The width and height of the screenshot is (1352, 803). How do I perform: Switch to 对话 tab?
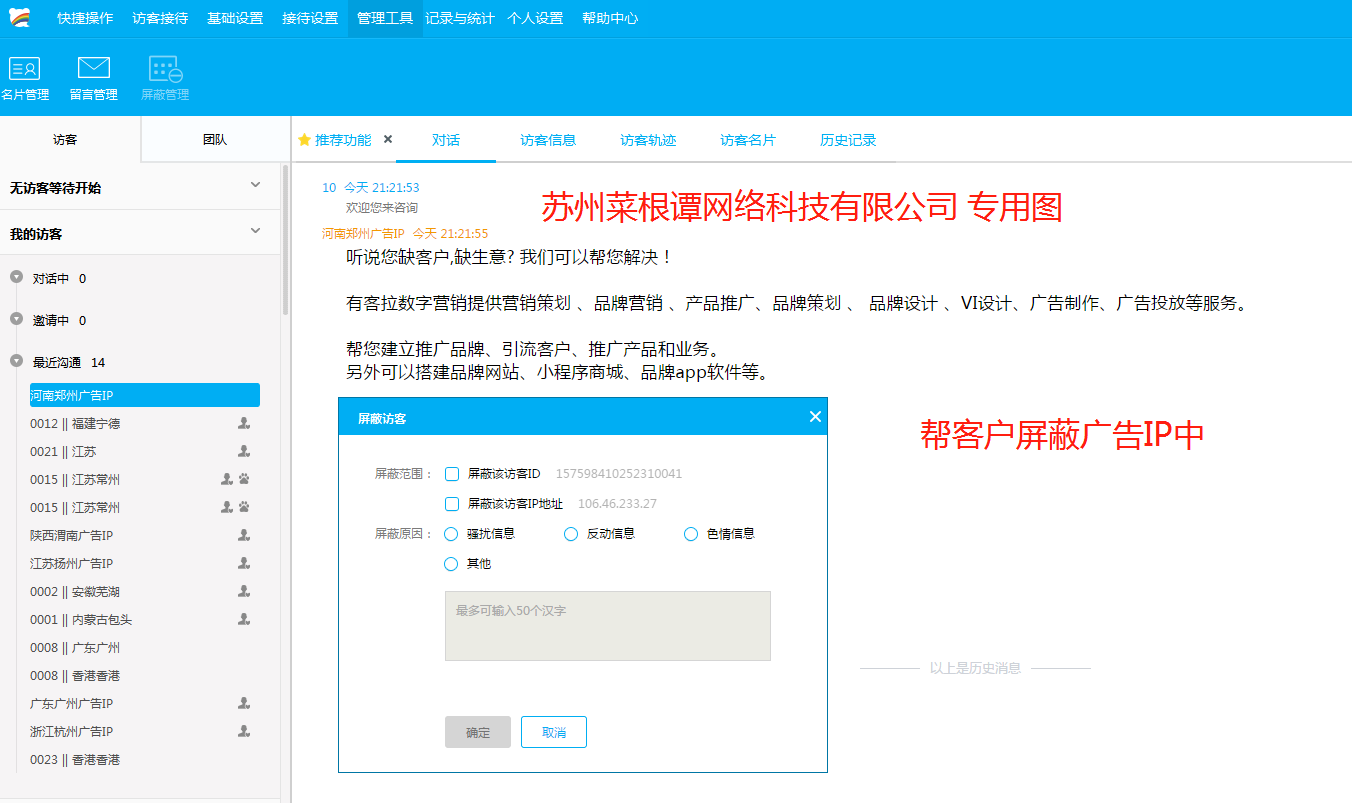[446, 140]
